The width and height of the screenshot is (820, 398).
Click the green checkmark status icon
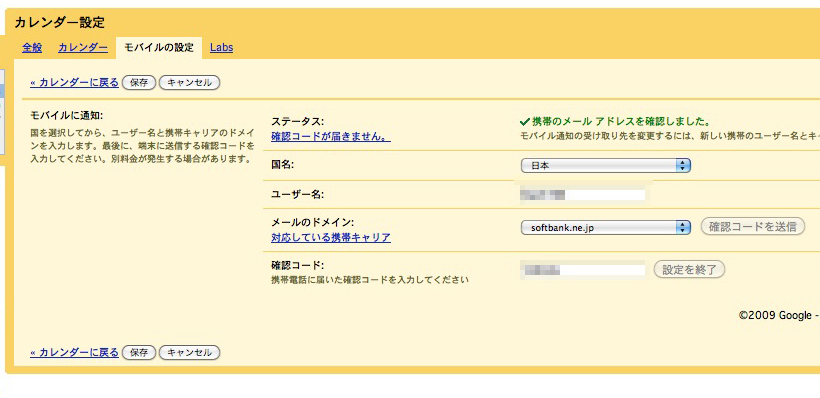525,122
